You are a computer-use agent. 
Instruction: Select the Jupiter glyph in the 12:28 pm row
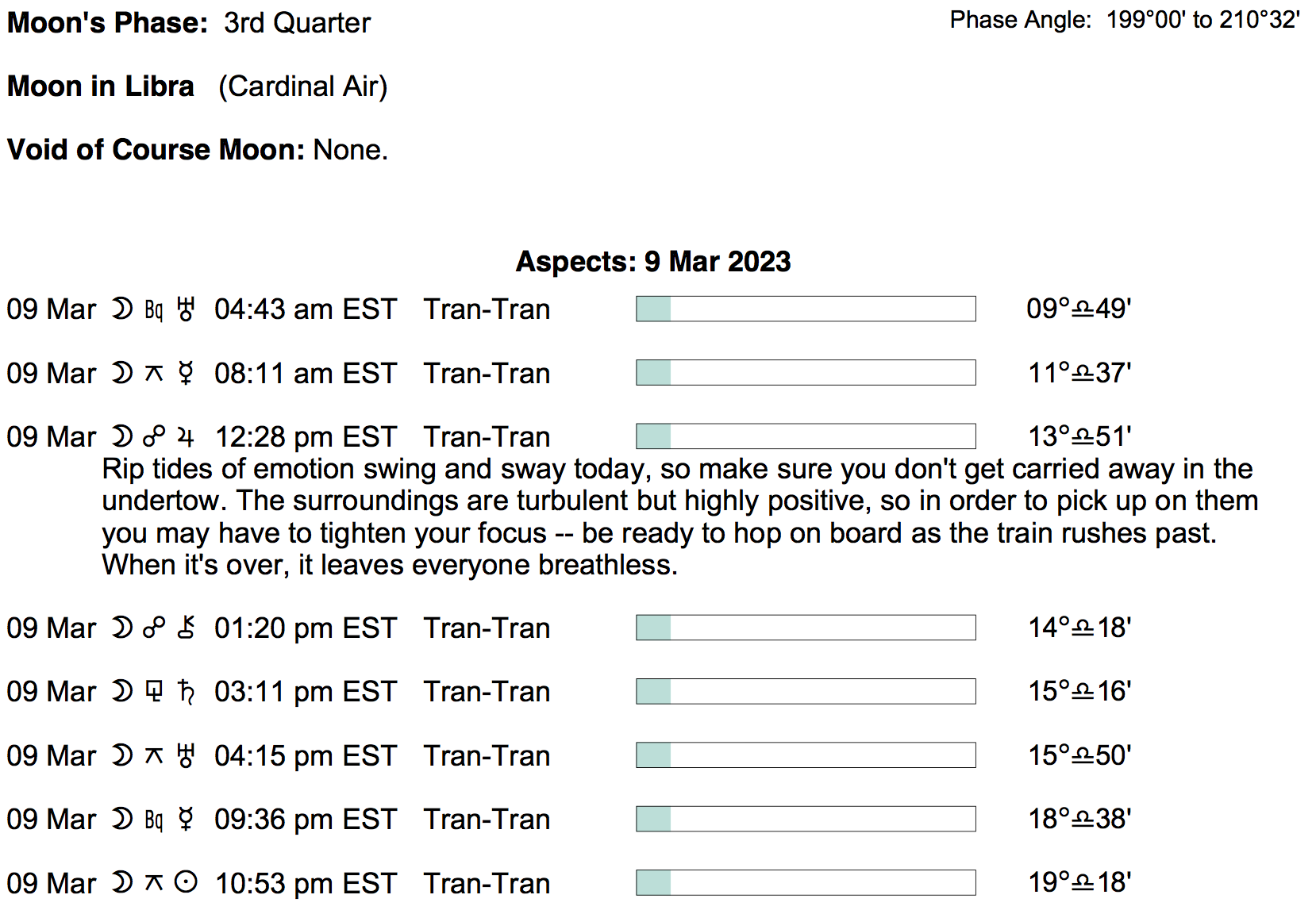[186, 437]
